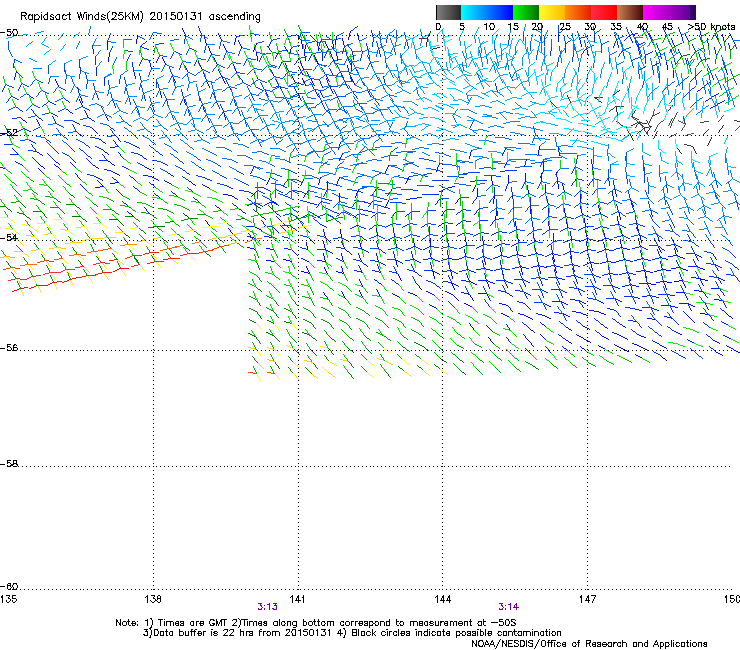Click the gray 0-5 knots color segment
The width and height of the screenshot is (740, 650).
(x=449, y=12)
